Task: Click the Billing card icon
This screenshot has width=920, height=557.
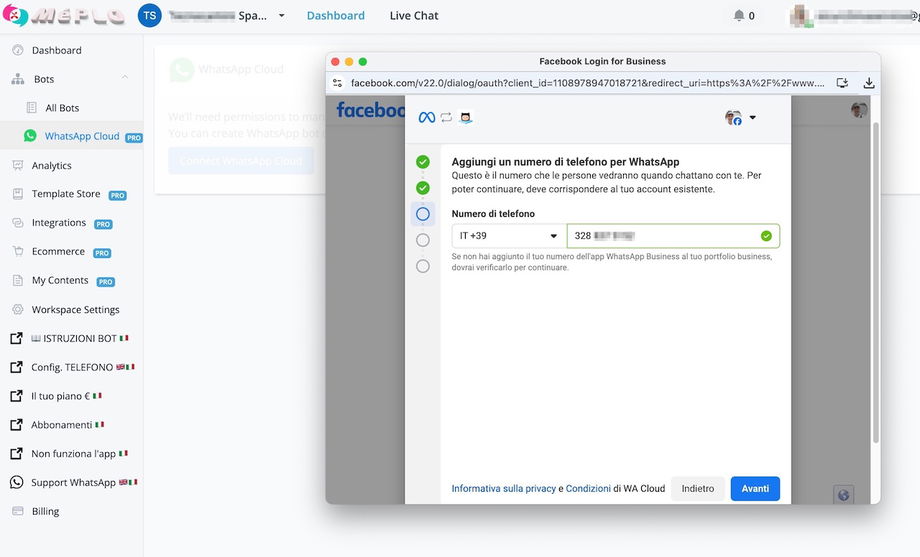Action: [18, 511]
